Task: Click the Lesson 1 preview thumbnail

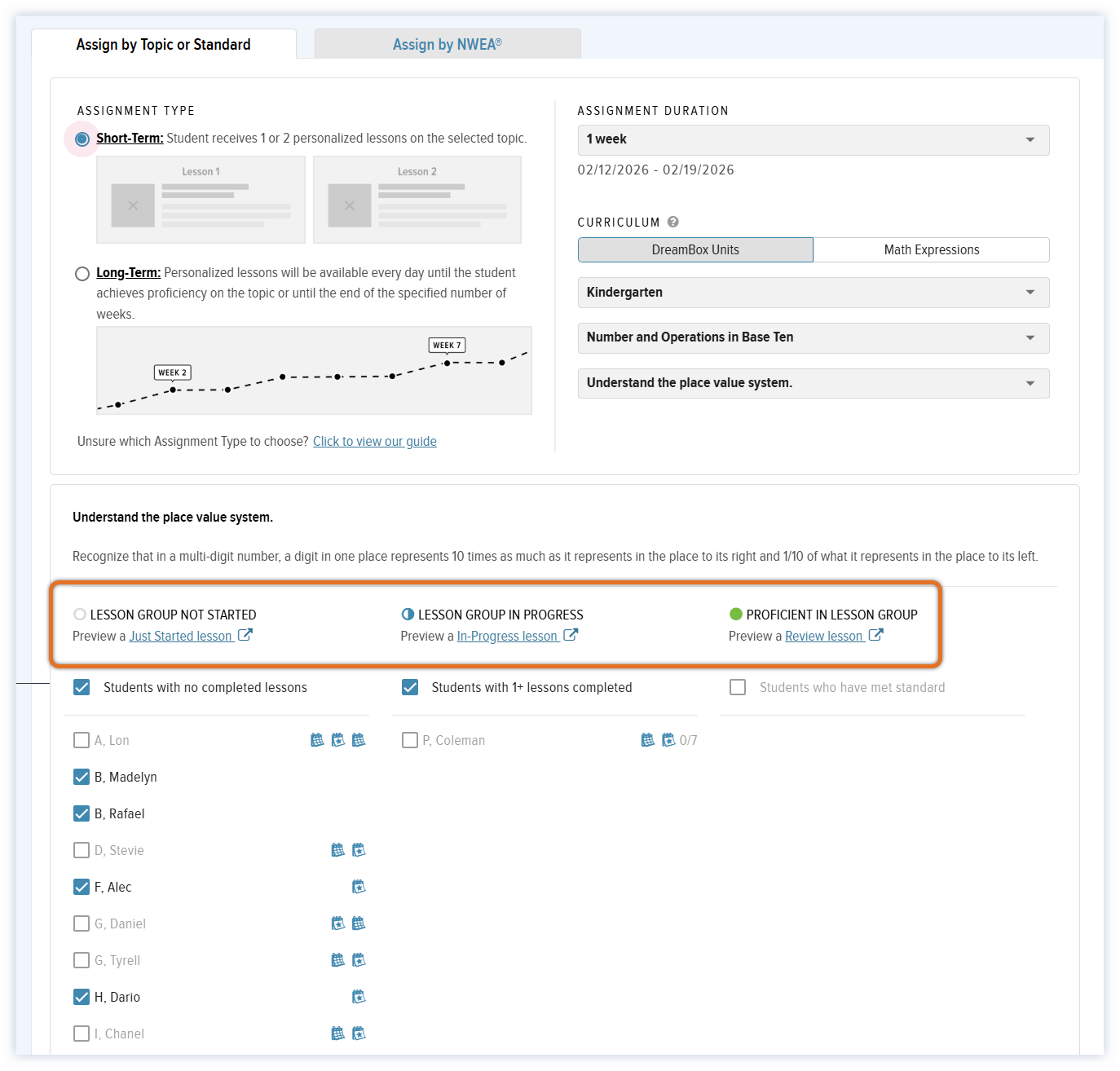Action: [201, 200]
